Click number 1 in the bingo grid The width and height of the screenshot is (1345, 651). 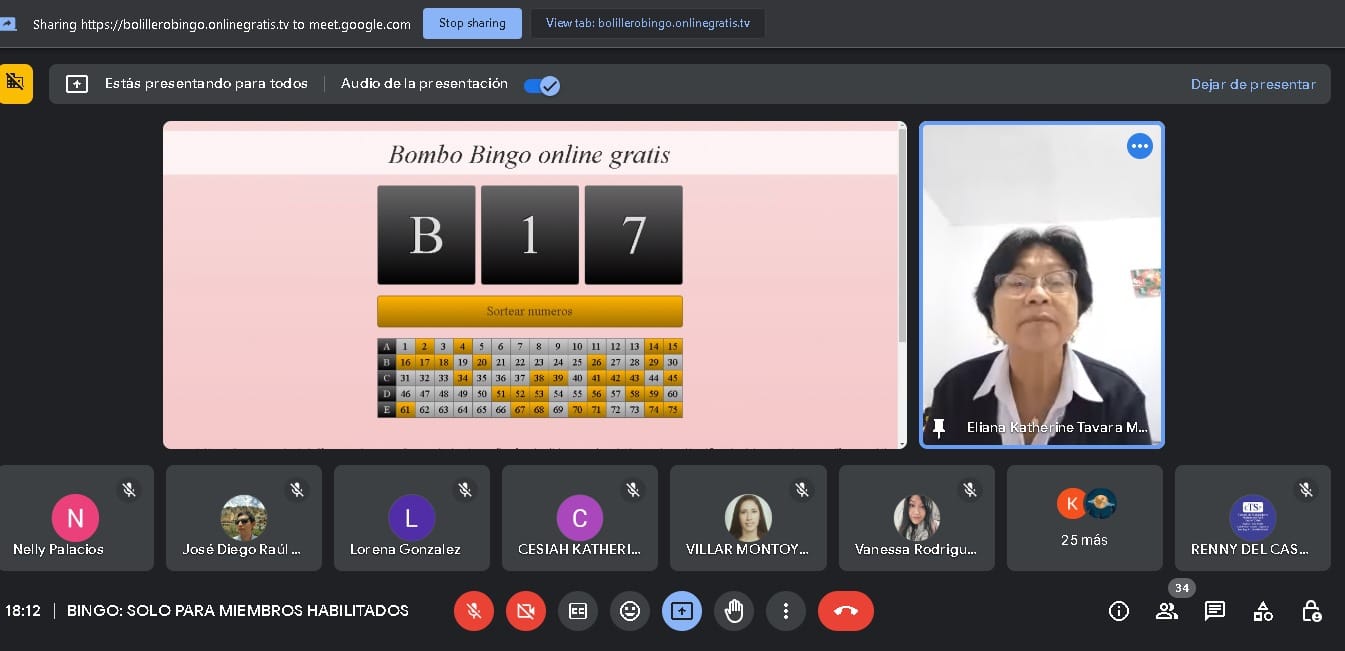pos(405,347)
